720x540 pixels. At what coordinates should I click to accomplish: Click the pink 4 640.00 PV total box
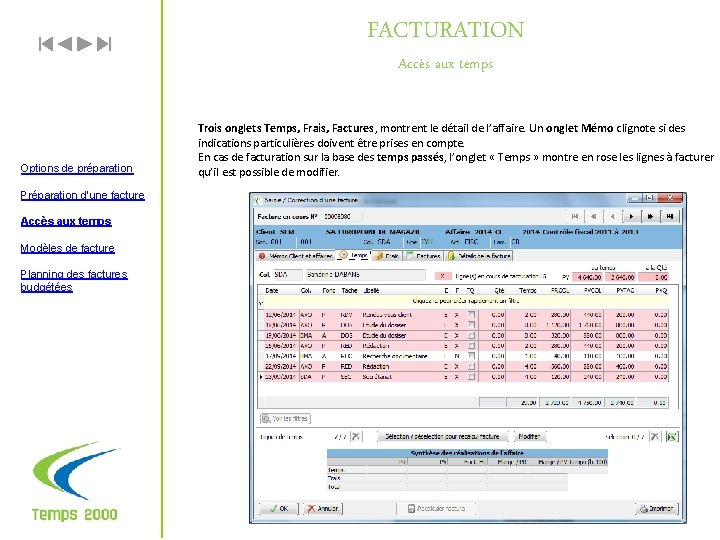pyautogui.click(x=587, y=277)
